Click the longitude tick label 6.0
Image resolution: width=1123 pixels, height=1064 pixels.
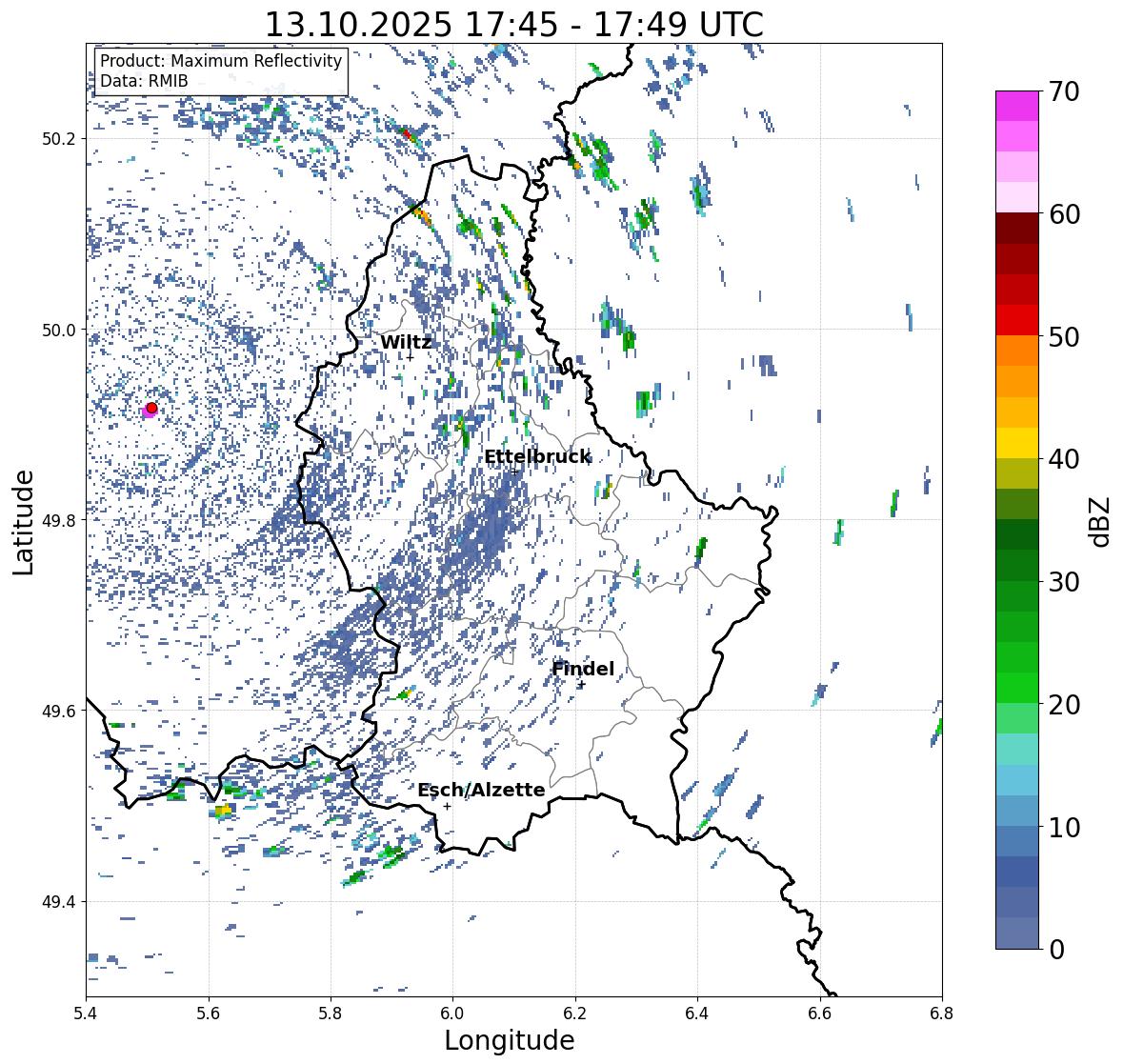click(452, 1014)
